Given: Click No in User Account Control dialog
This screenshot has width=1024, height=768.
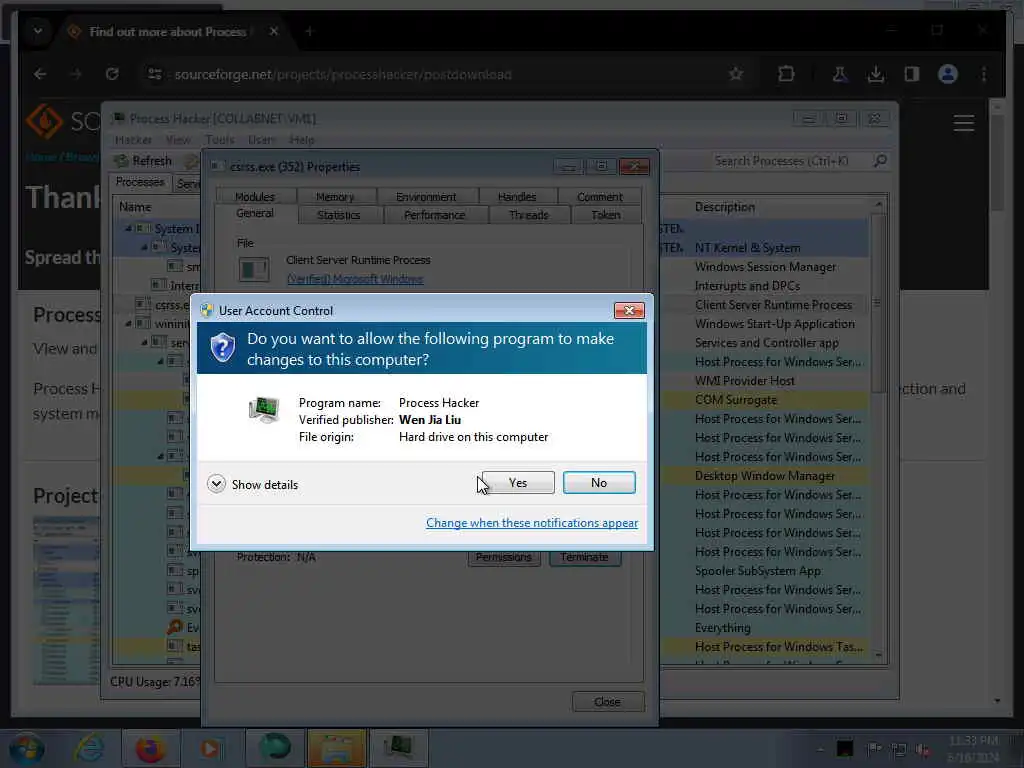Looking at the screenshot, I should click(599, 483).
